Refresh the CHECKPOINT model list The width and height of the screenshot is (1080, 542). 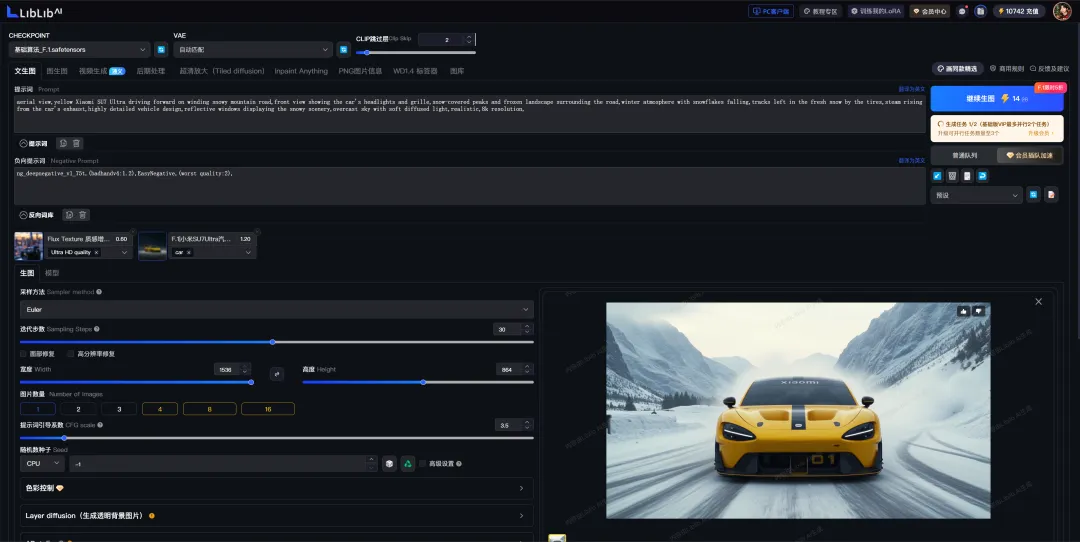tap(161, 50)
